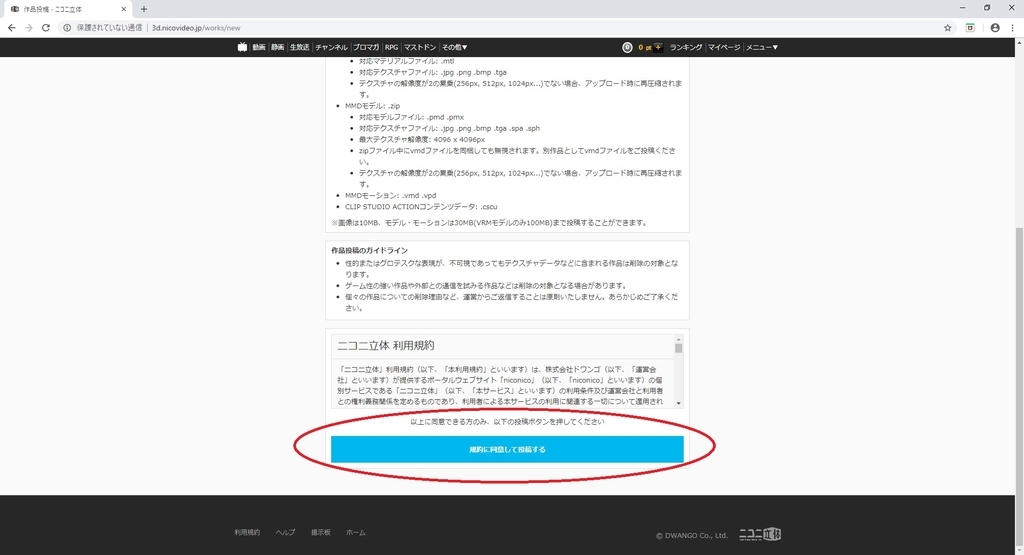Click the MMDモーション: .vmd .vpd line
Viewport: 1024px width, 555px height.
point(391,195)
